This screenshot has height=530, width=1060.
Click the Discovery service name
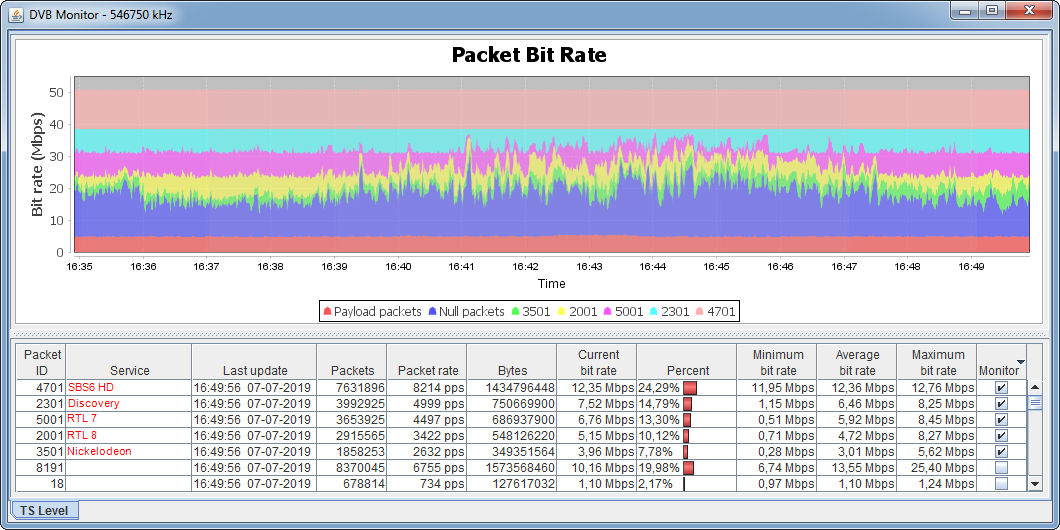(94, 404)
